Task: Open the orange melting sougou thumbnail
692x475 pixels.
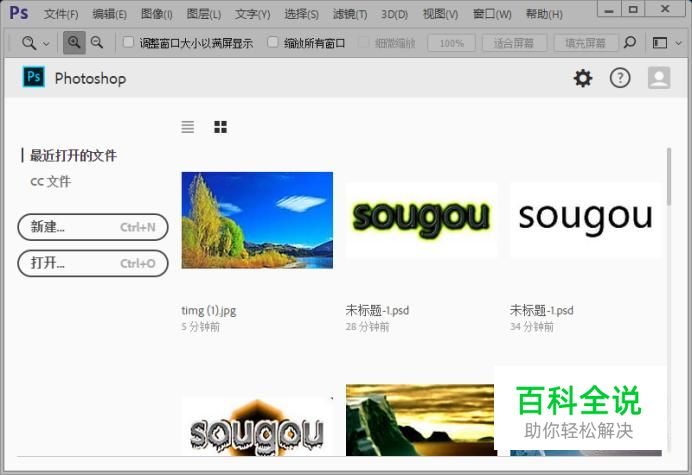Action: (x=257, y=426)
